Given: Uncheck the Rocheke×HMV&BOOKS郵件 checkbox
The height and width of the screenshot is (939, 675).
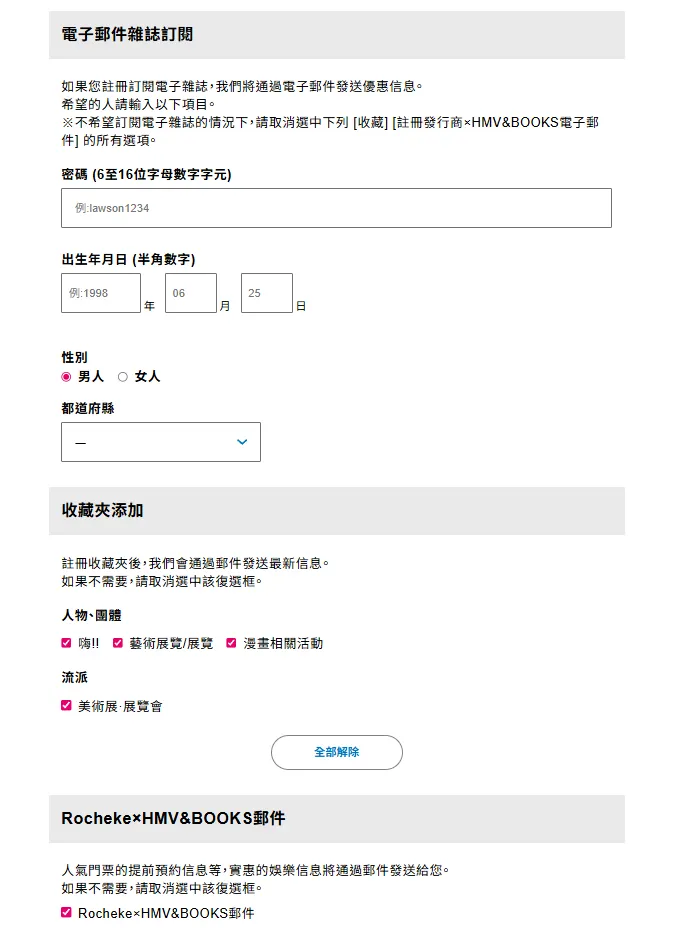Looking at the screenshot, I should [x=66, y=912].
